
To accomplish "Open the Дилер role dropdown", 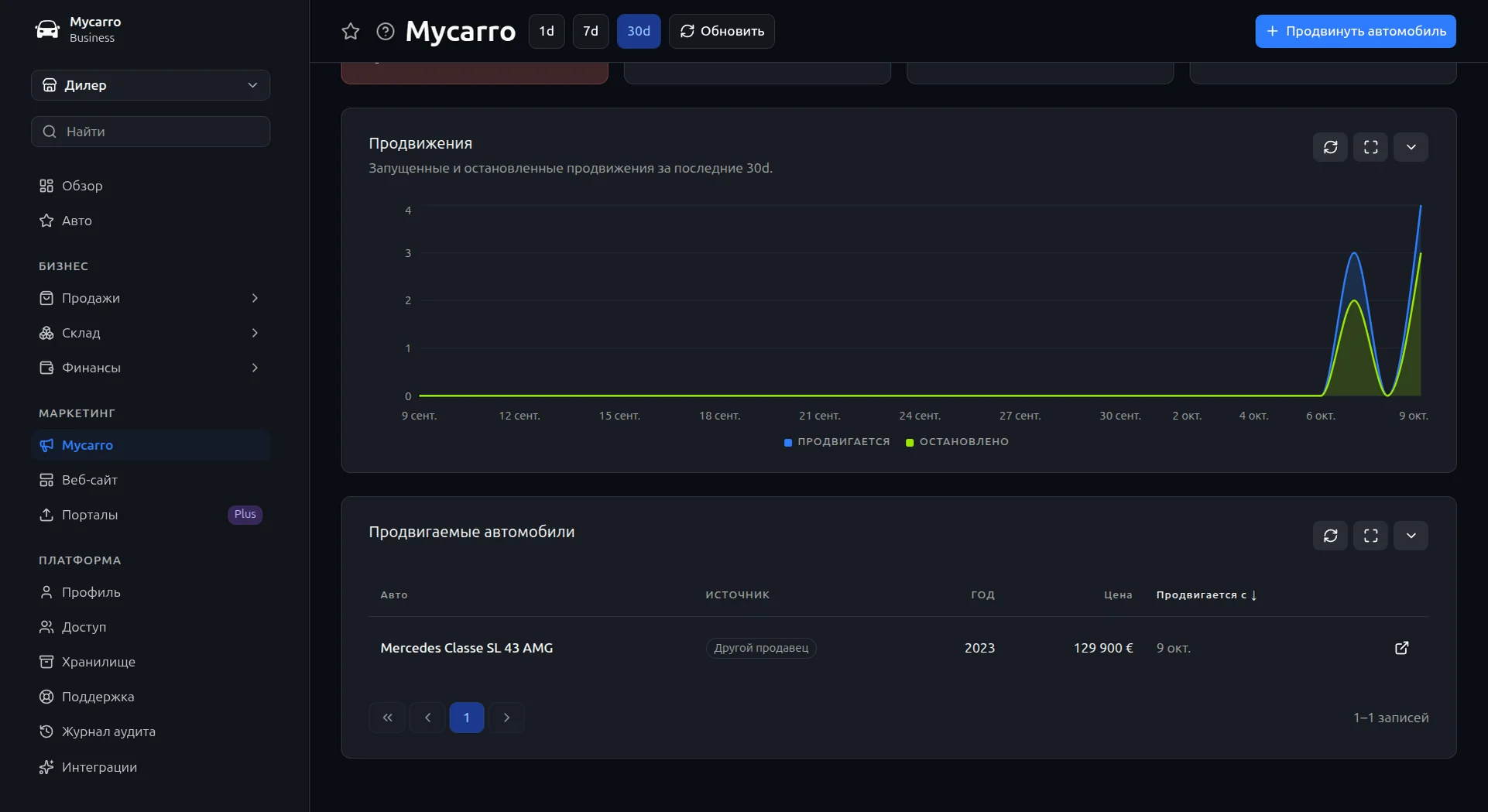I will 150,85.
